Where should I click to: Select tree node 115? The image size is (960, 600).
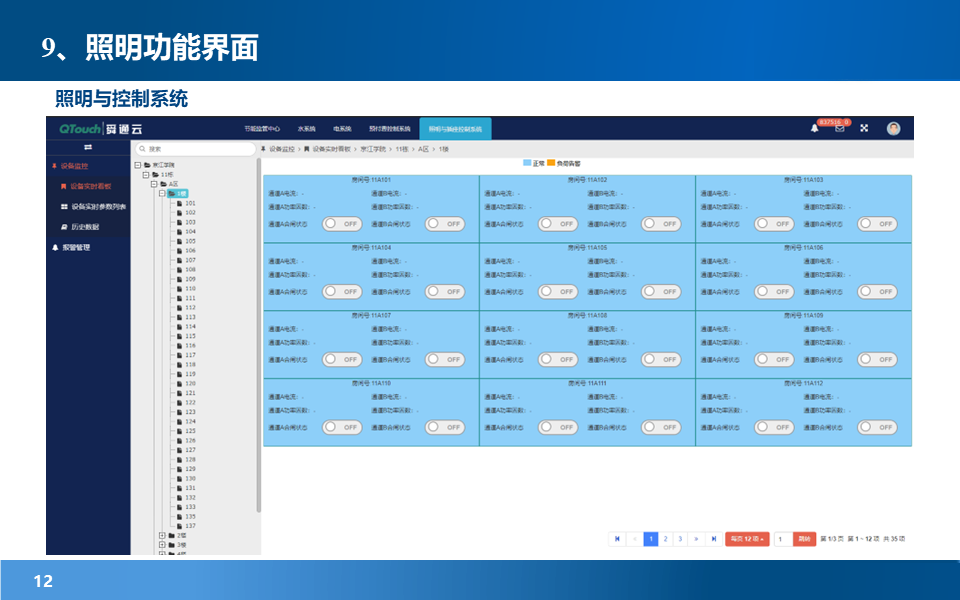[x=190, y=336]
